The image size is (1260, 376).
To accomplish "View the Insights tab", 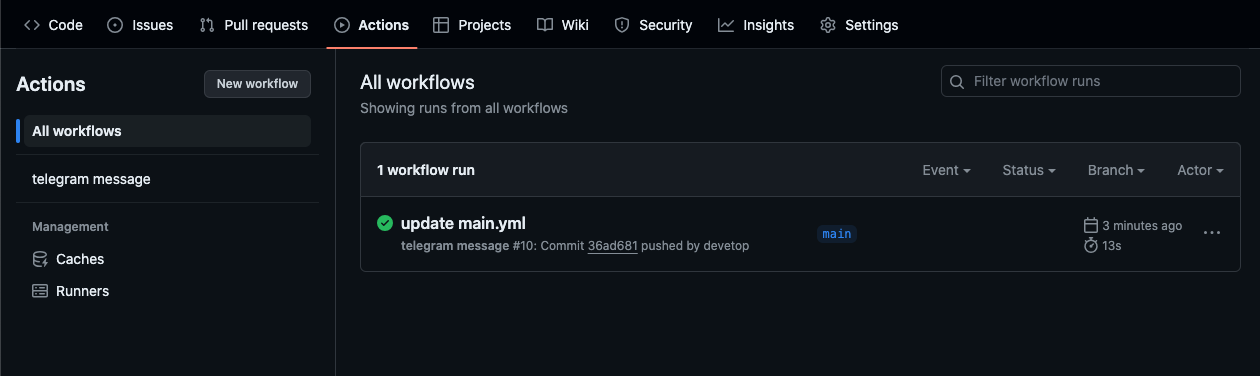I will click(x=756, y=25).
